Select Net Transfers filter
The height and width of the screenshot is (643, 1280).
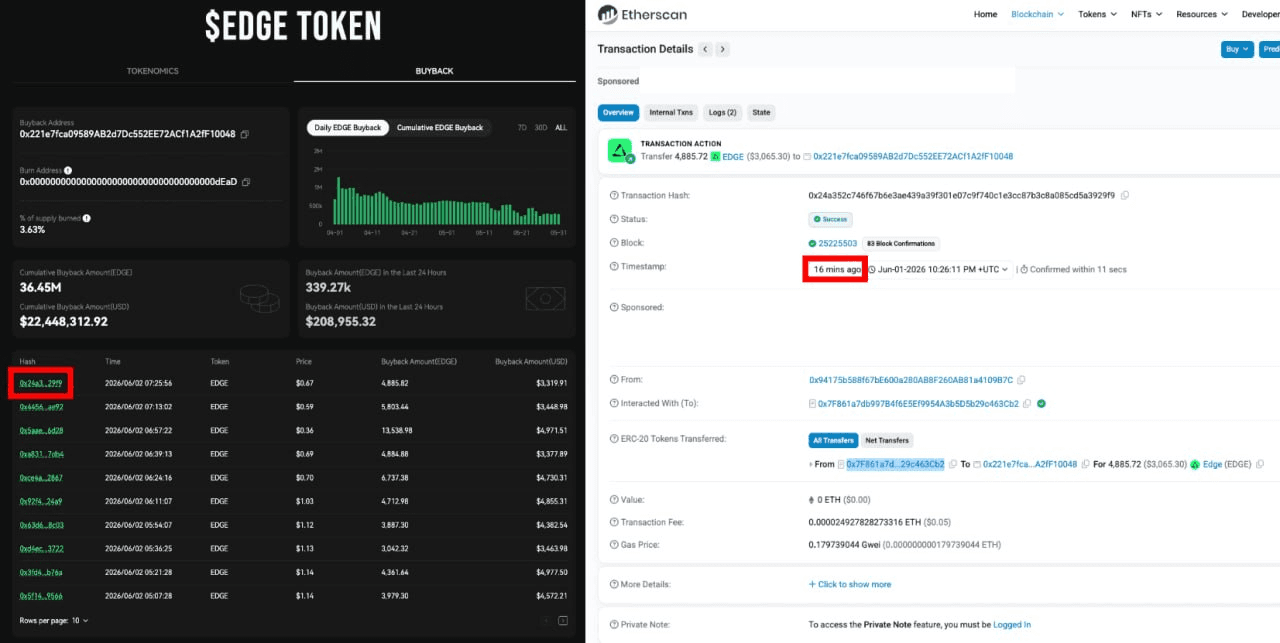(888, 440)
